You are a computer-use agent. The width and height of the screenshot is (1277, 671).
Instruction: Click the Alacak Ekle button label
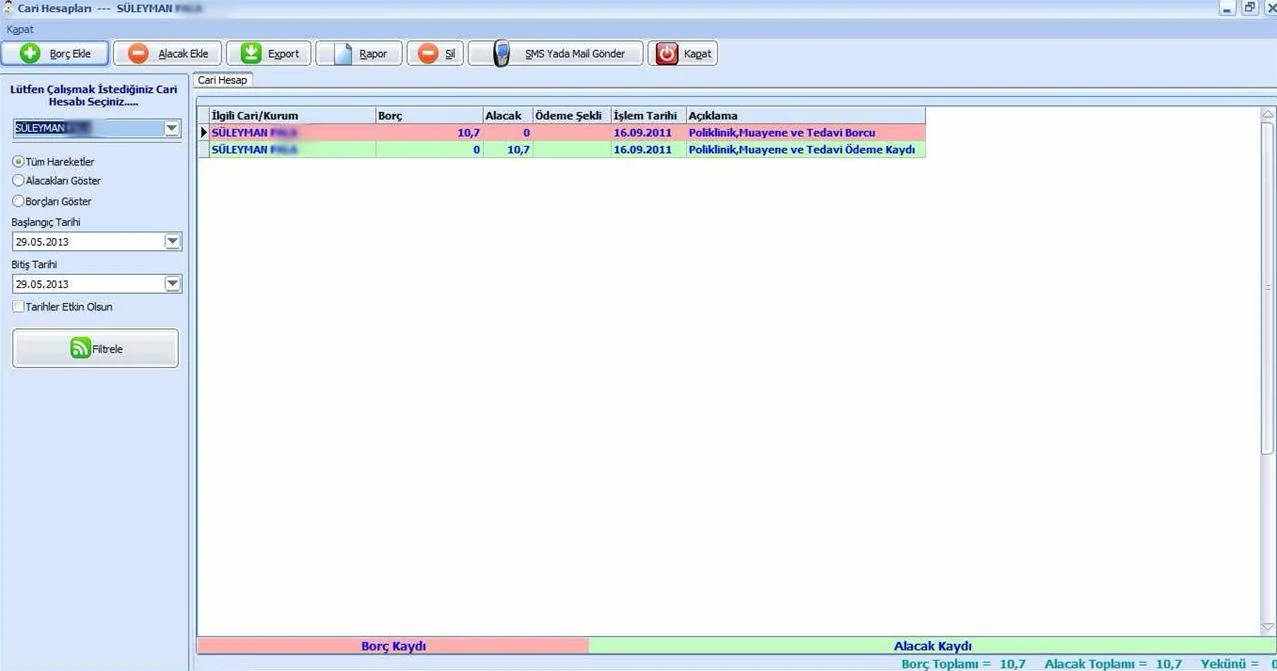[x=183, y=54]
